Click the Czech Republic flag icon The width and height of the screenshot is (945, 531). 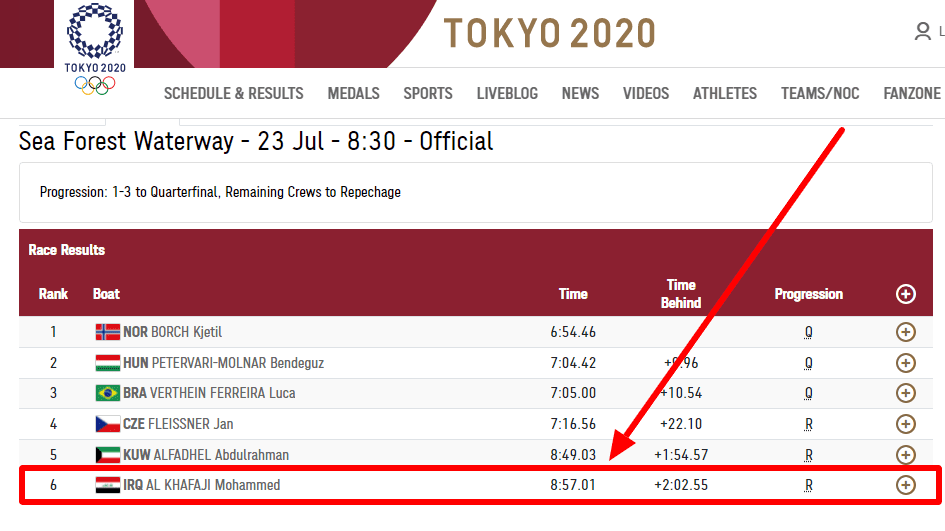[107, 424]
